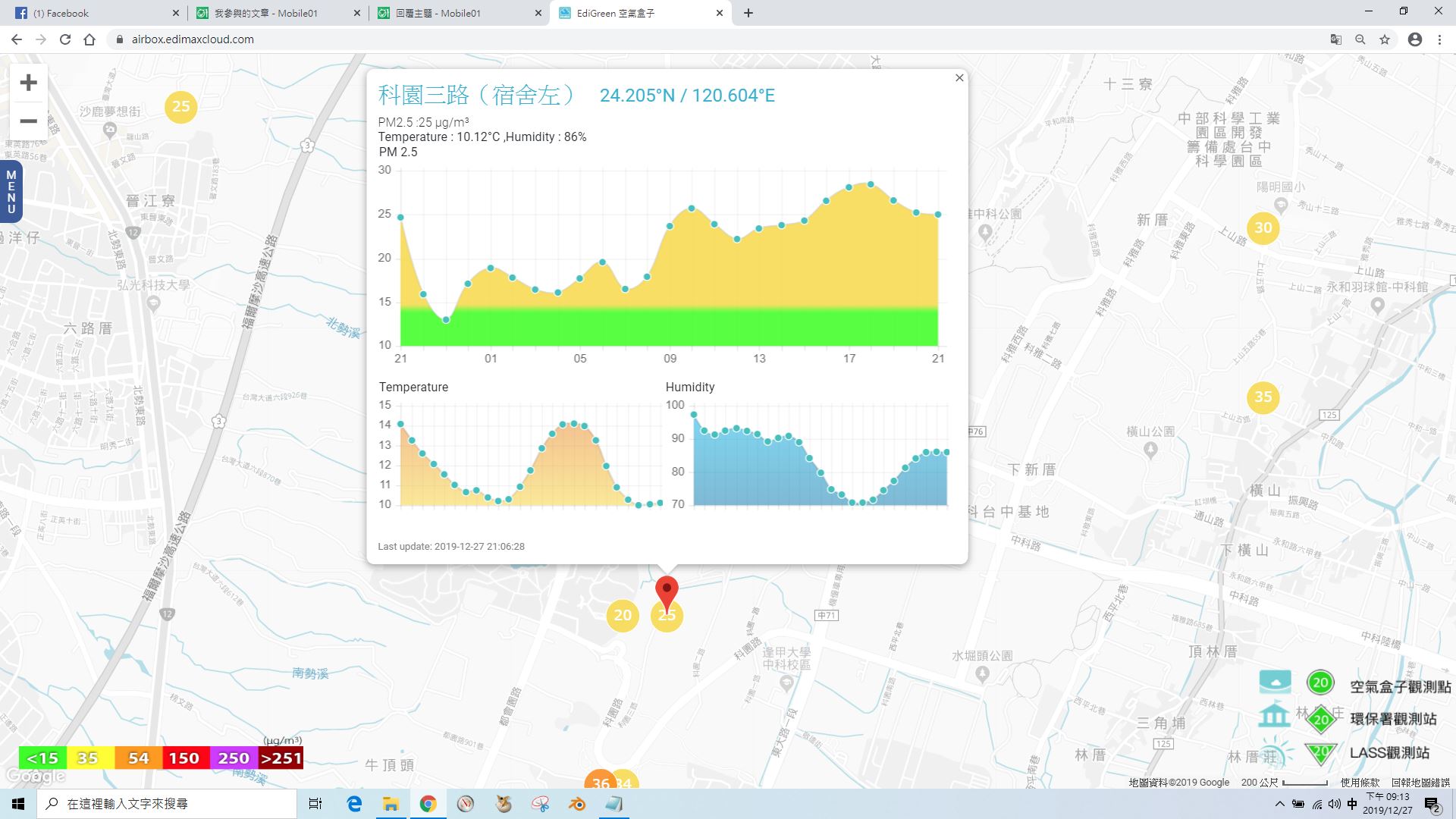Image resolution: width=1456 pixels, height=819 pixels.
Task: Click the lowest PM 2.5 chart data point
Action: click(x=446, y=320)
